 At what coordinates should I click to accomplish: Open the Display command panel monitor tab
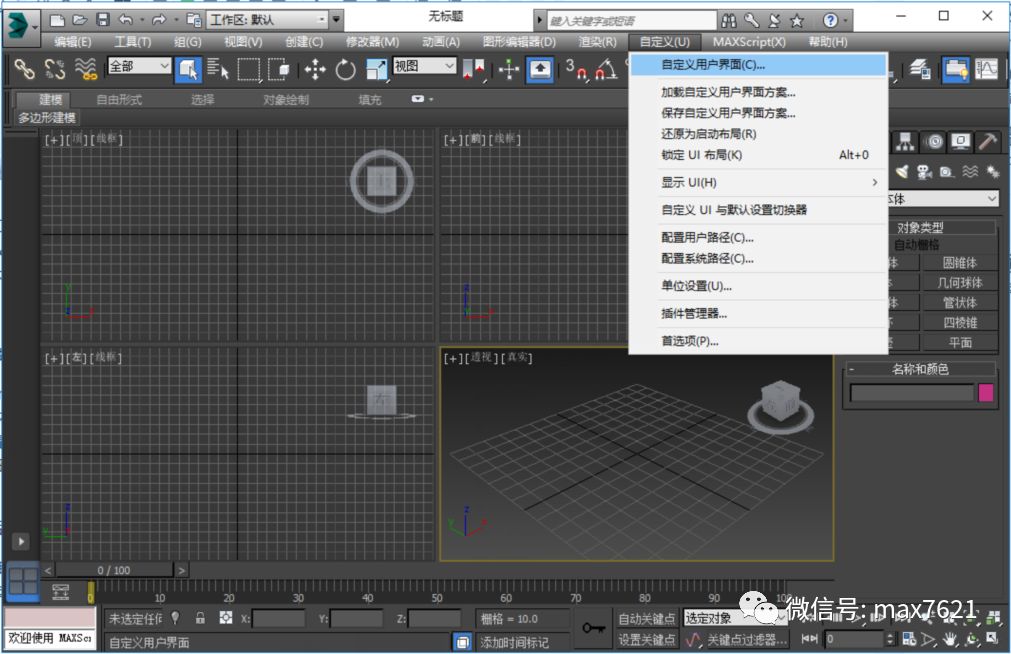tap(961, 141)
